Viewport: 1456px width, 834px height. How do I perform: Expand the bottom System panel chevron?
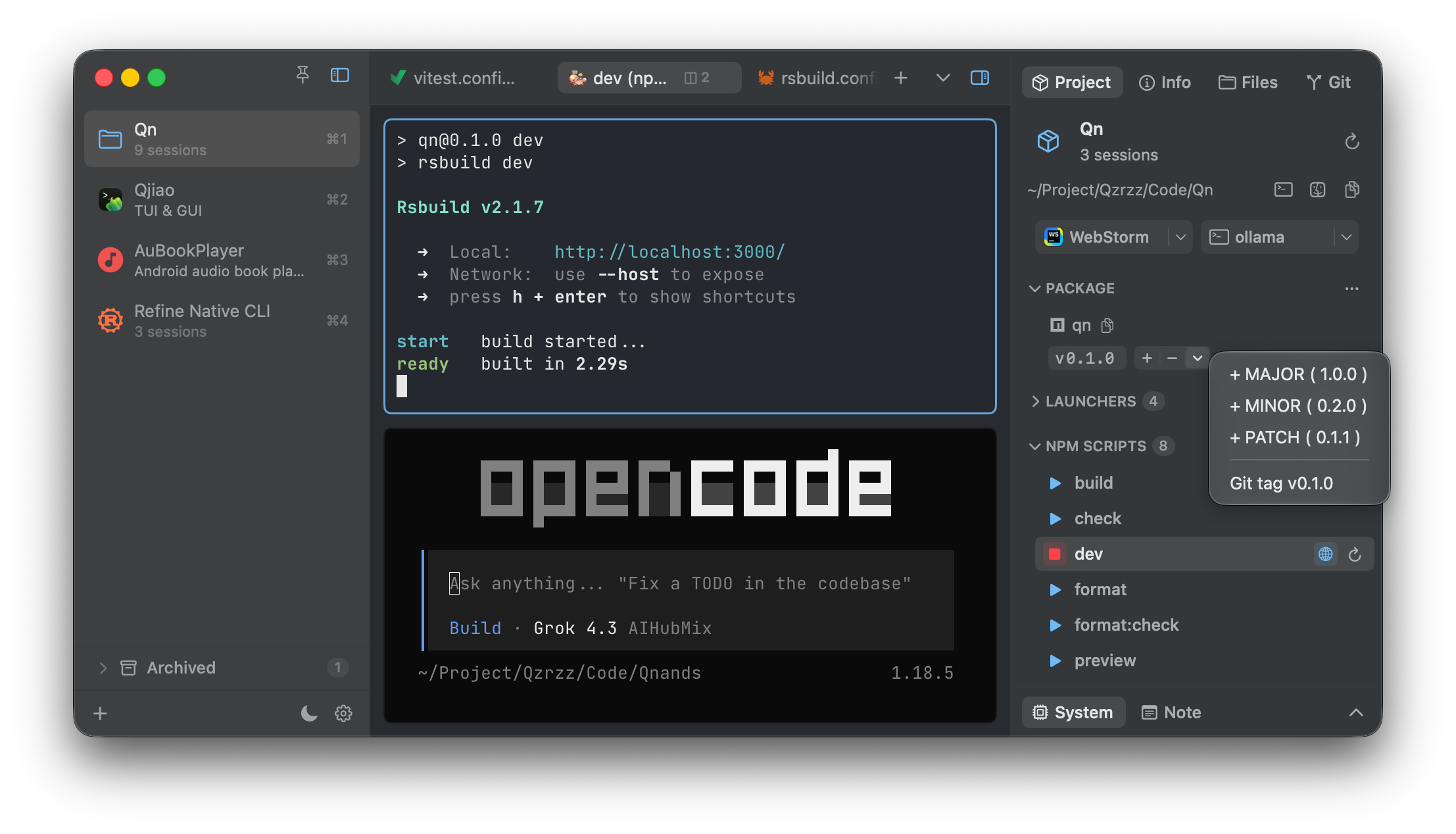(x=1356, y=712)
